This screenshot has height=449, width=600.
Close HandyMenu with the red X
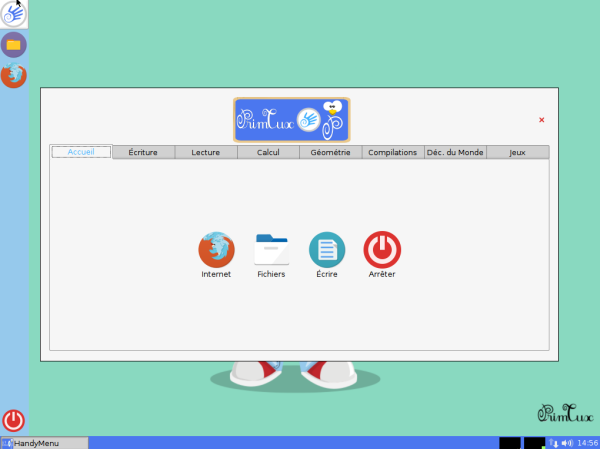pyautogui.click(x=541, y=120)
